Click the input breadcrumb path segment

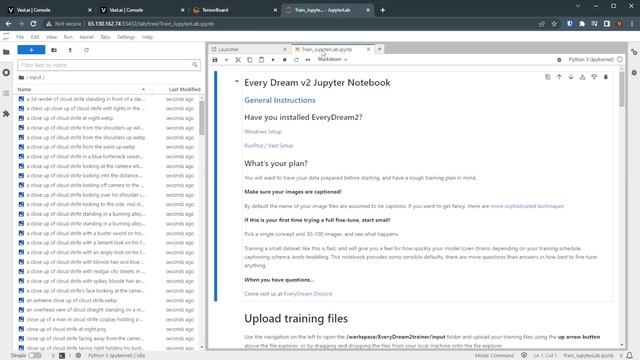35,77
